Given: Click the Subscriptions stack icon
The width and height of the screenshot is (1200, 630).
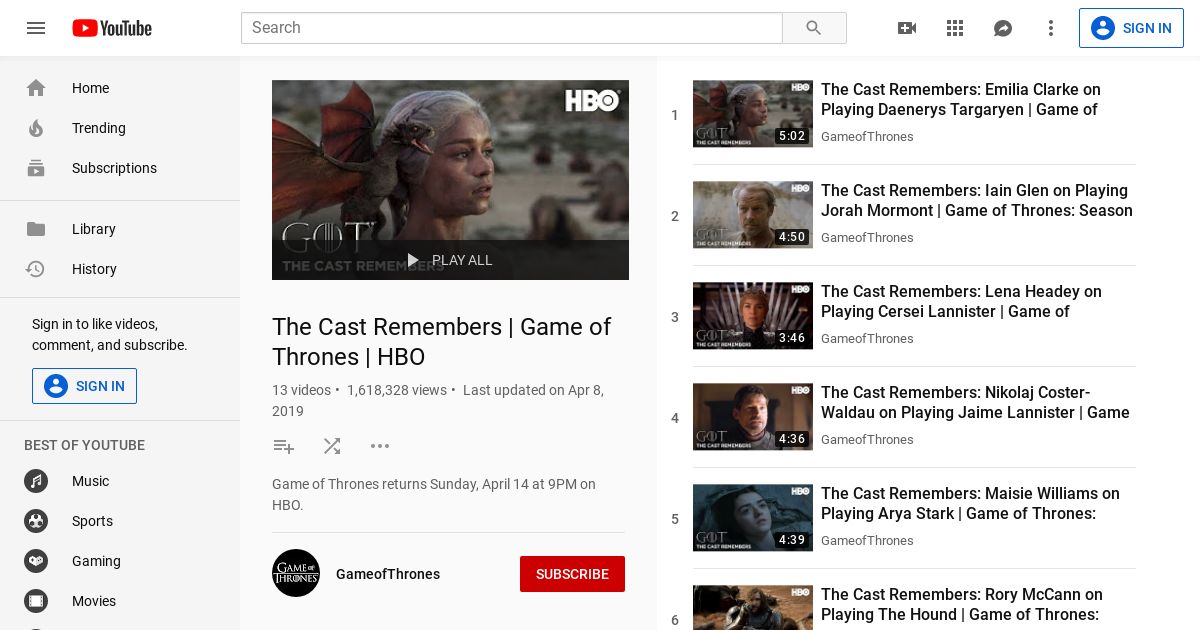Looking at the screenshot, I should 36,168.
